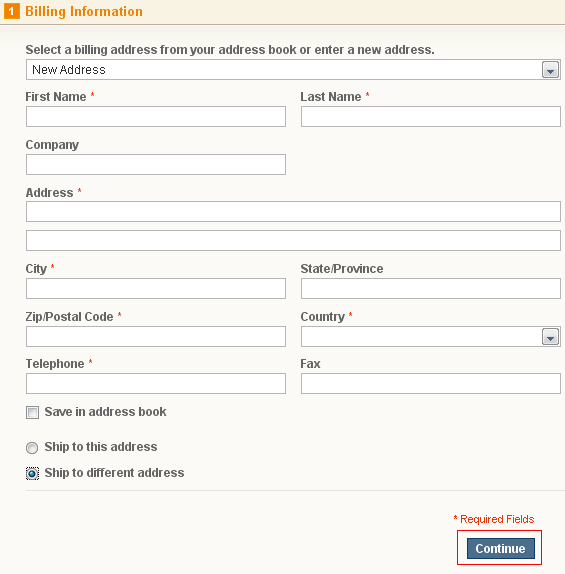Open the Country select box
The width and height of the screenshot is (565, 574).
431,336
